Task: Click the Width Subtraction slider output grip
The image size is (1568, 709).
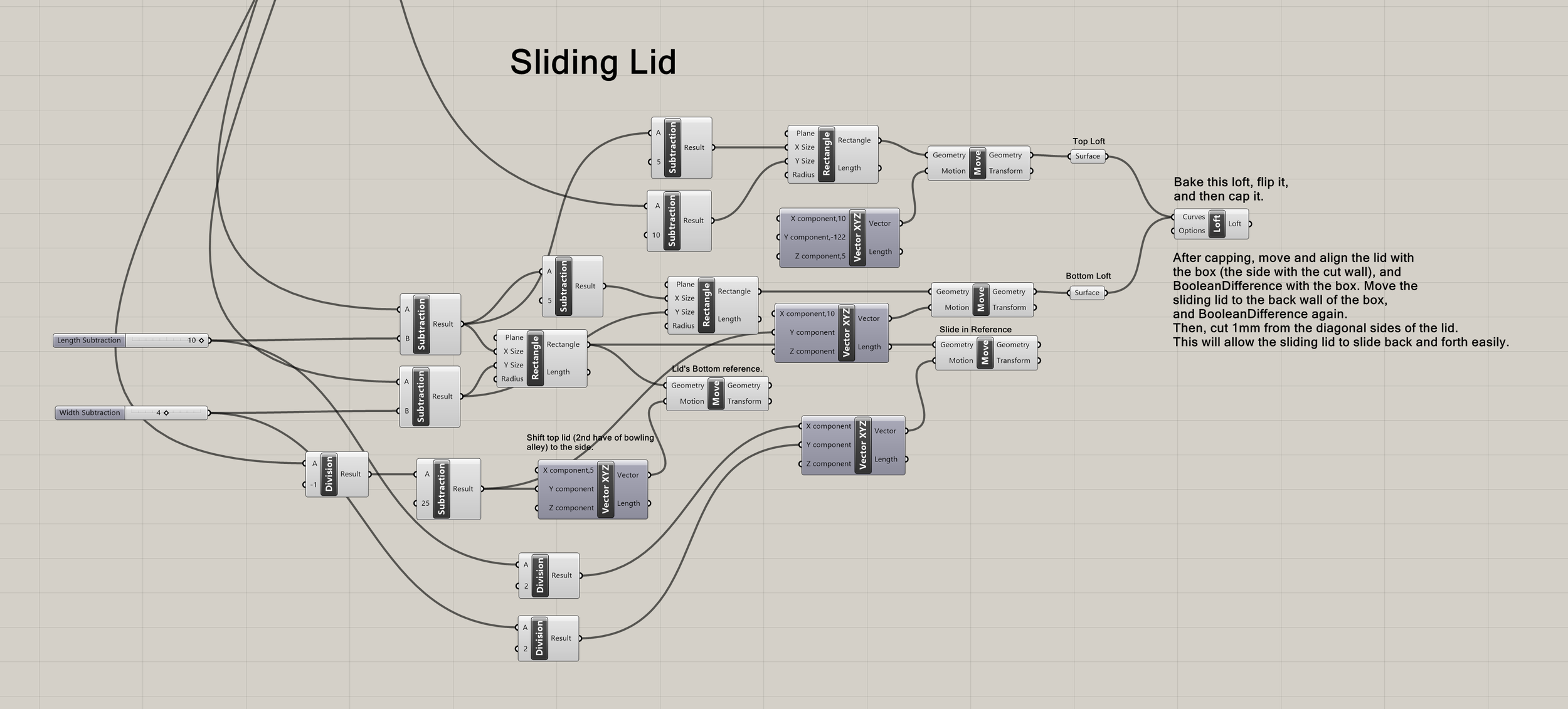Action: 209,412
